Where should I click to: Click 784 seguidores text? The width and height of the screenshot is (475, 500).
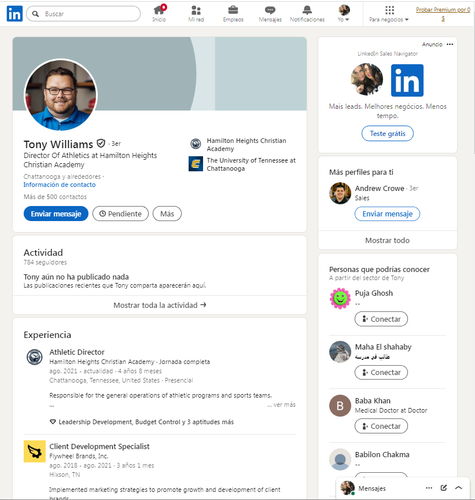(x=45, y=262)
